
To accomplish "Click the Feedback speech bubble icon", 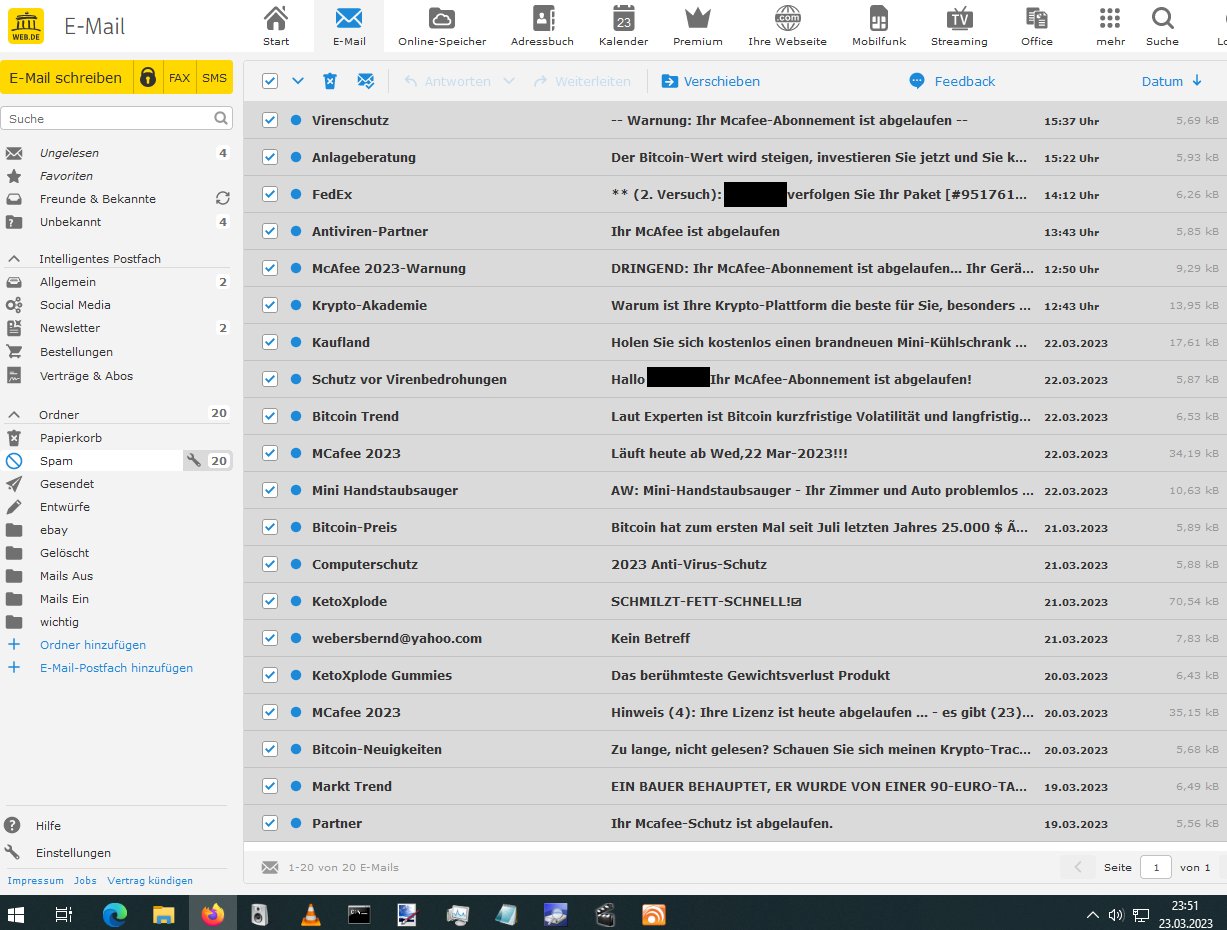I will click(916, 81).
